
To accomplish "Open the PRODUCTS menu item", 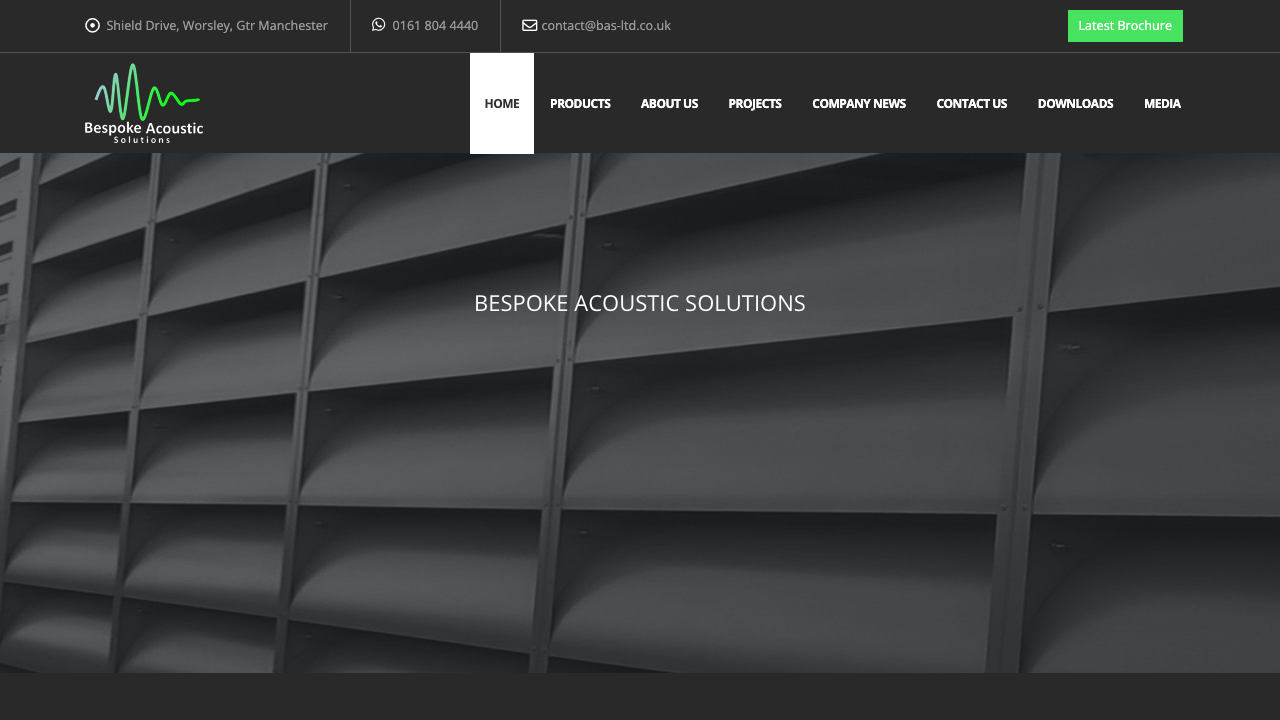I will tap(580, 103).
